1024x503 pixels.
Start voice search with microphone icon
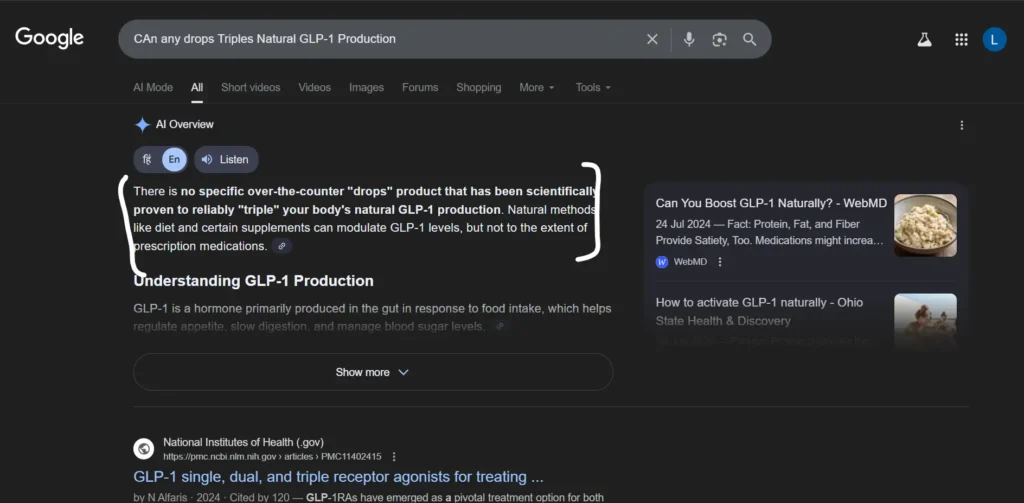click(688, 39)
